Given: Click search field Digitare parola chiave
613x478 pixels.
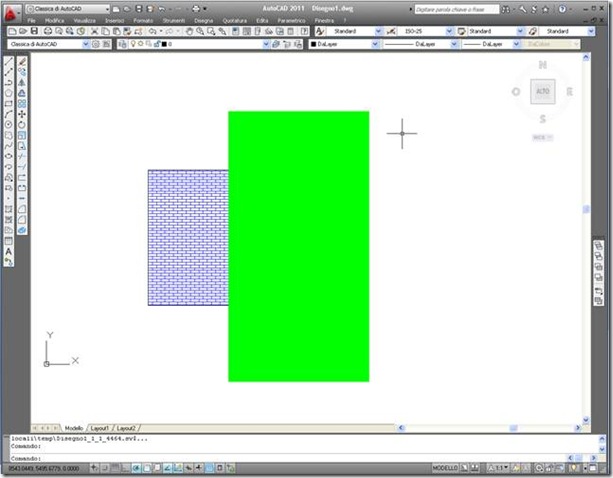Looking at the screenshot, I should tap(456, 9).
